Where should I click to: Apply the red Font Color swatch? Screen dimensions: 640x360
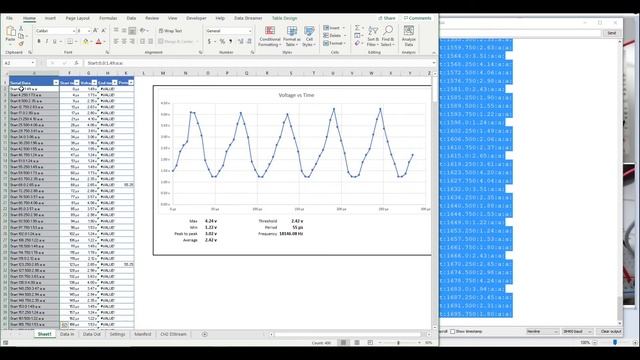pyautogui.click(x=98, y=42)
